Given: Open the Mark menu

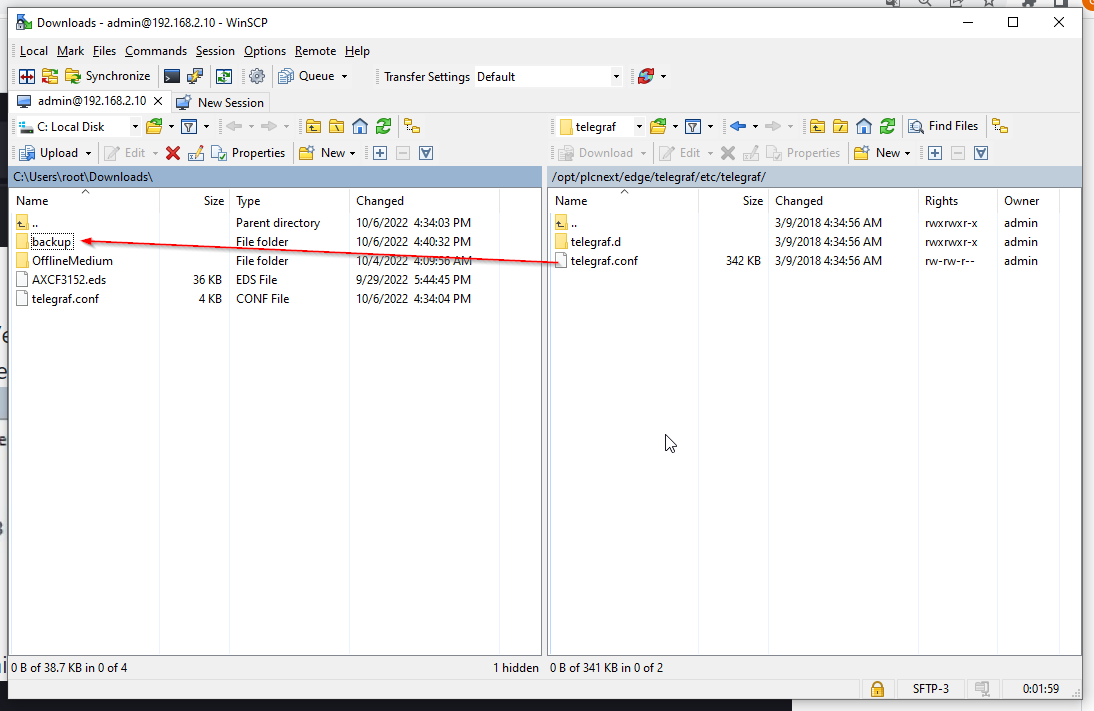Looking at the screenshot, I should (70, 51).
